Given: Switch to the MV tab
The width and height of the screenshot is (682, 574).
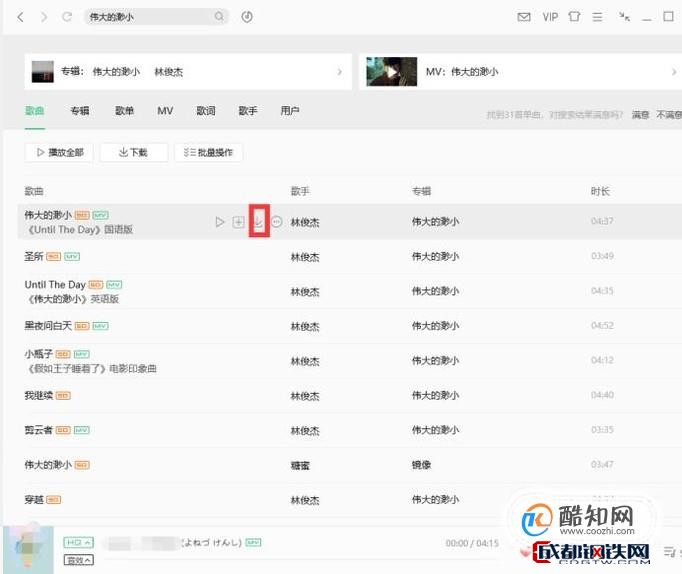Looking at the screenshot, I should [x=165, y=111].
